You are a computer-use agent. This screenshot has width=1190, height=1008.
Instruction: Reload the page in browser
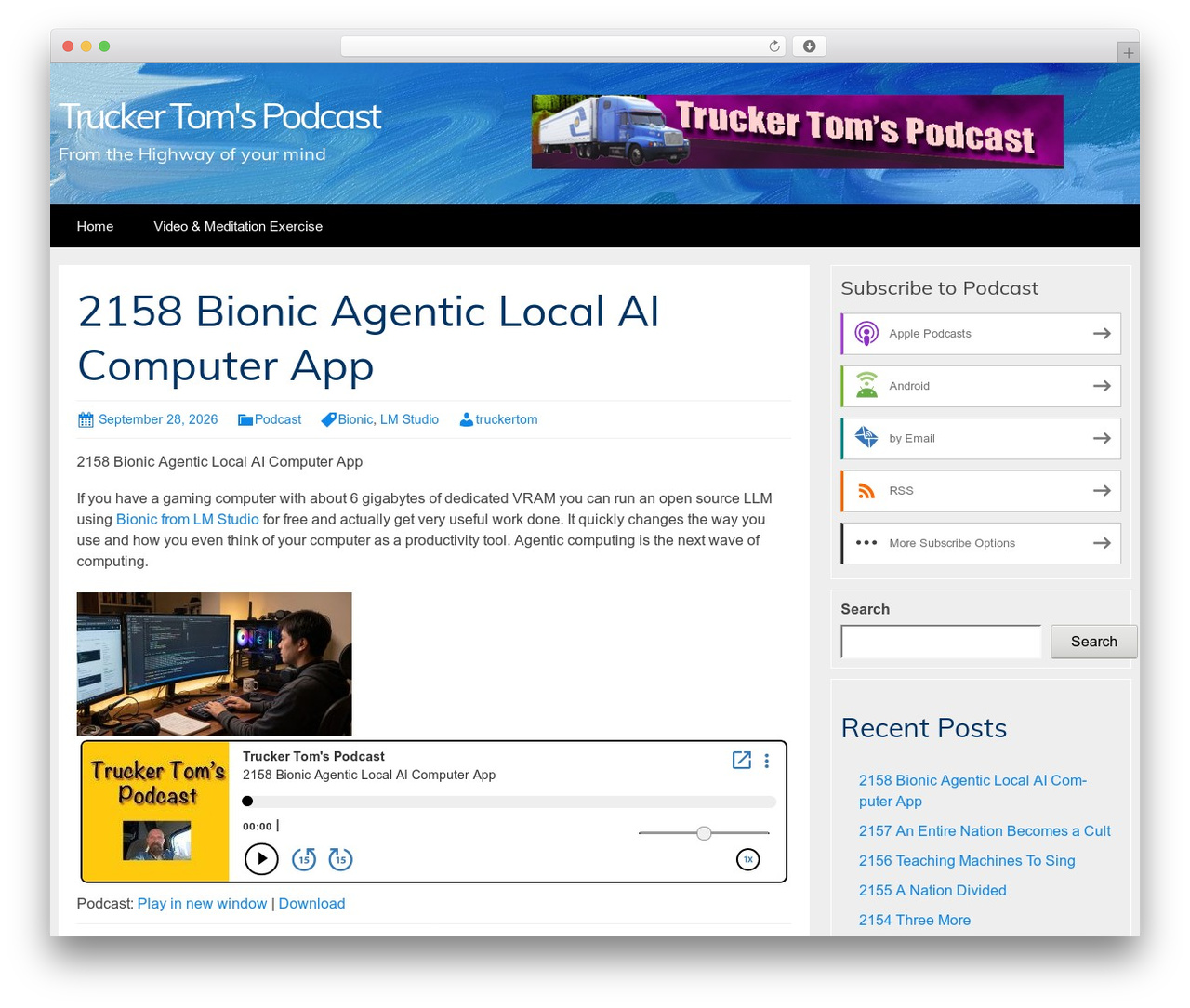click(x=774, y=46)
